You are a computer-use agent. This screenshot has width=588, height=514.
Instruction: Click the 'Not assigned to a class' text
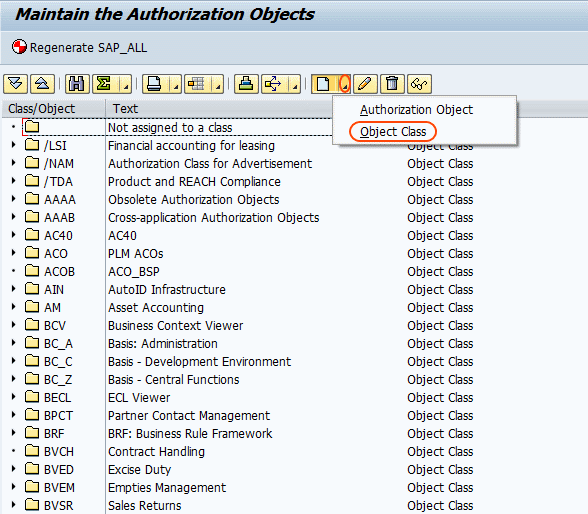tap(170, 127)
